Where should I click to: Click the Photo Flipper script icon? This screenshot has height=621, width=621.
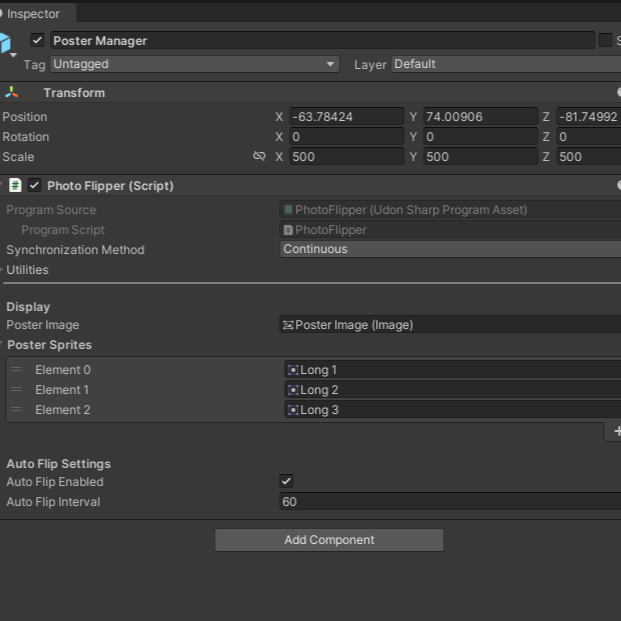coord(15,186)
